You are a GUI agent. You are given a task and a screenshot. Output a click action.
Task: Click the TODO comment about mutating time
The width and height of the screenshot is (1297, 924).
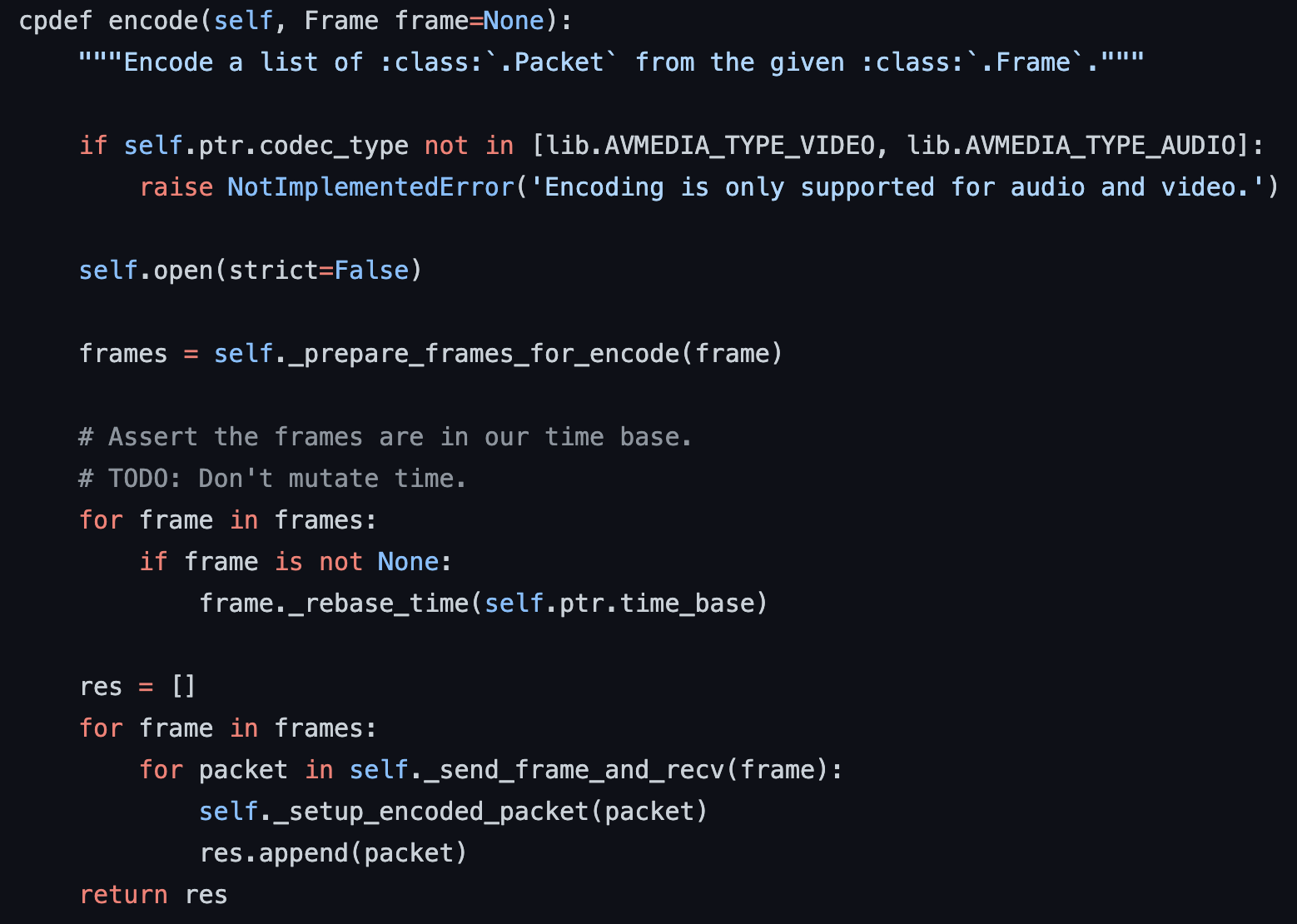(x=273, y=479)
